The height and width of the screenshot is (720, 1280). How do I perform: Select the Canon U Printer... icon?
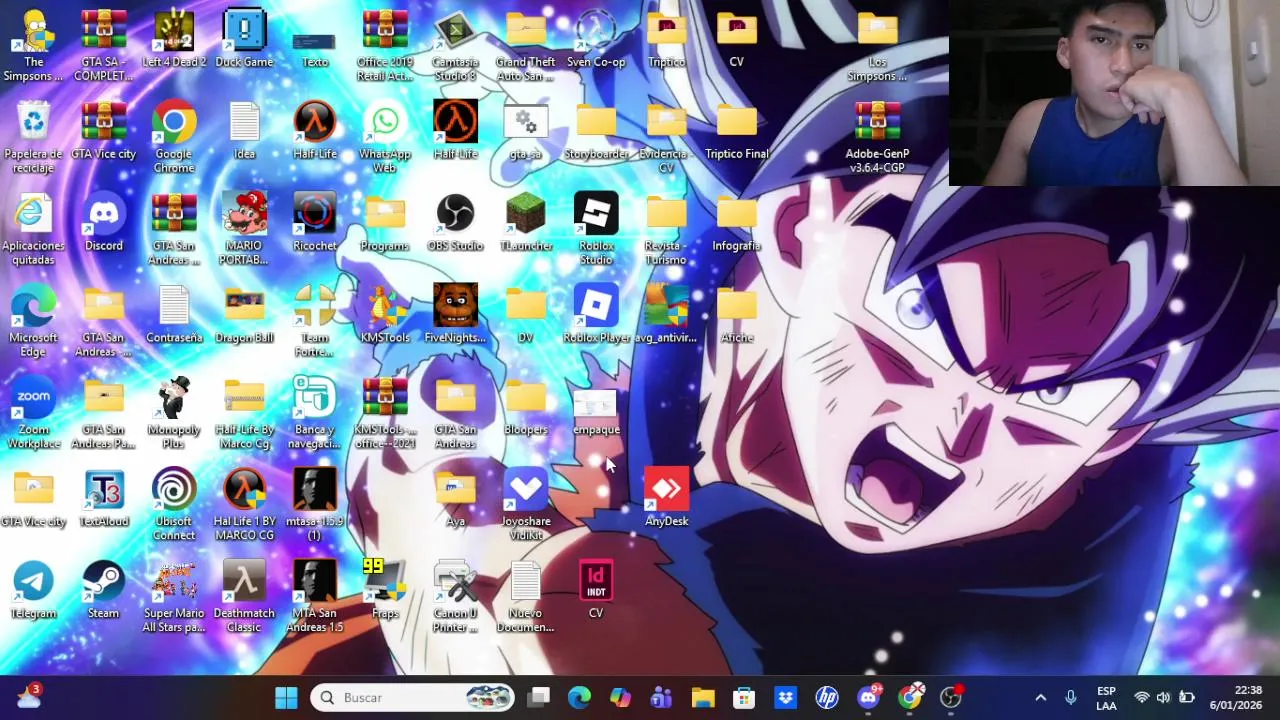pyautogui.click(x=455, y=598)
